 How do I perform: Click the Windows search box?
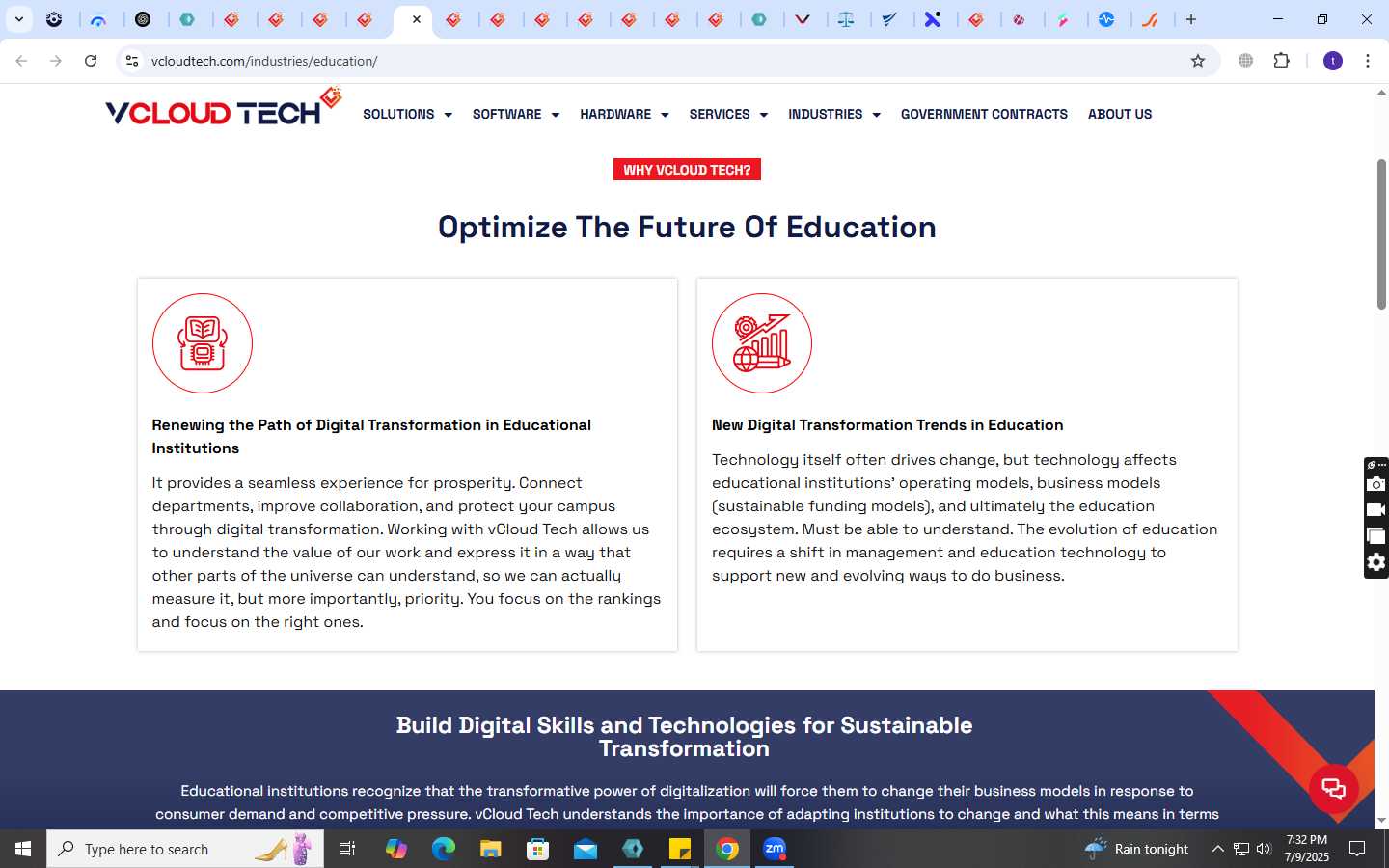point(185,849)
